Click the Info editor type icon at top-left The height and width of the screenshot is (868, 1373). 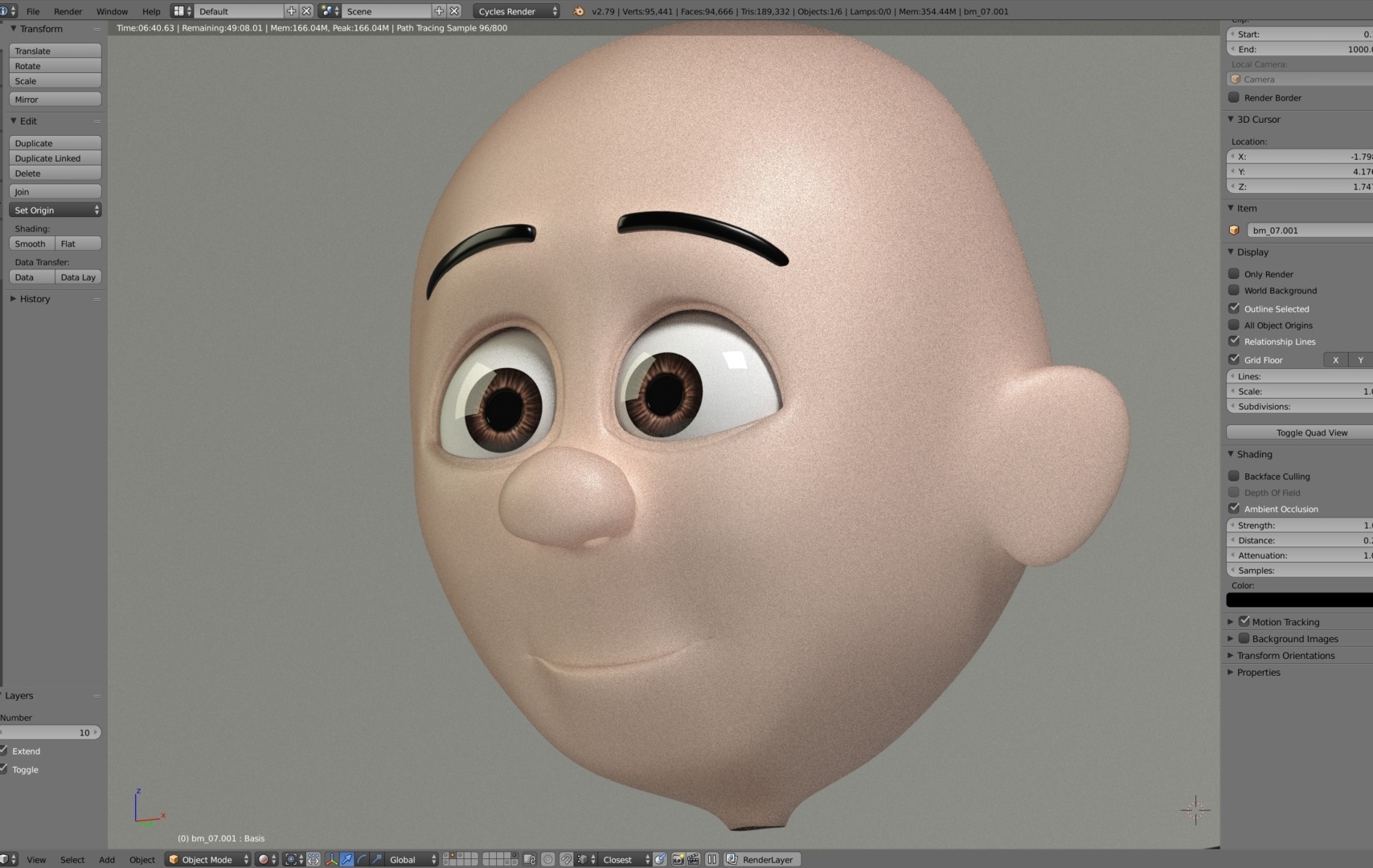pos(7,11)
